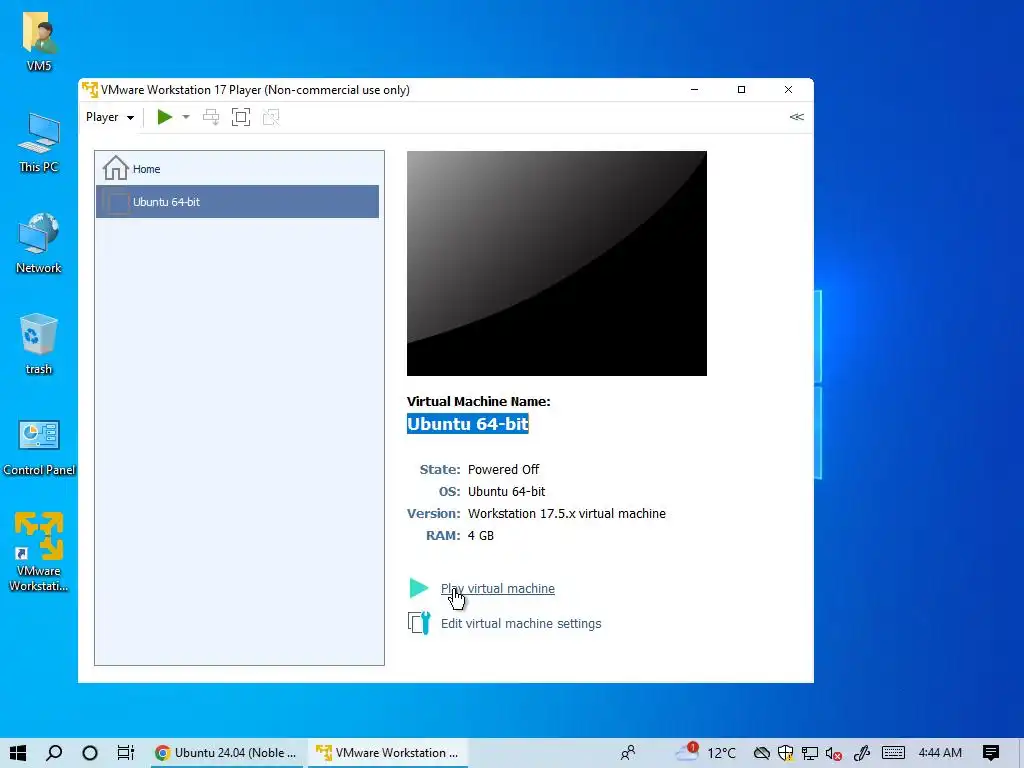Open VM5 folder on desktop
The width and height of the screenshot is (1024, 768).
(39, 40)
